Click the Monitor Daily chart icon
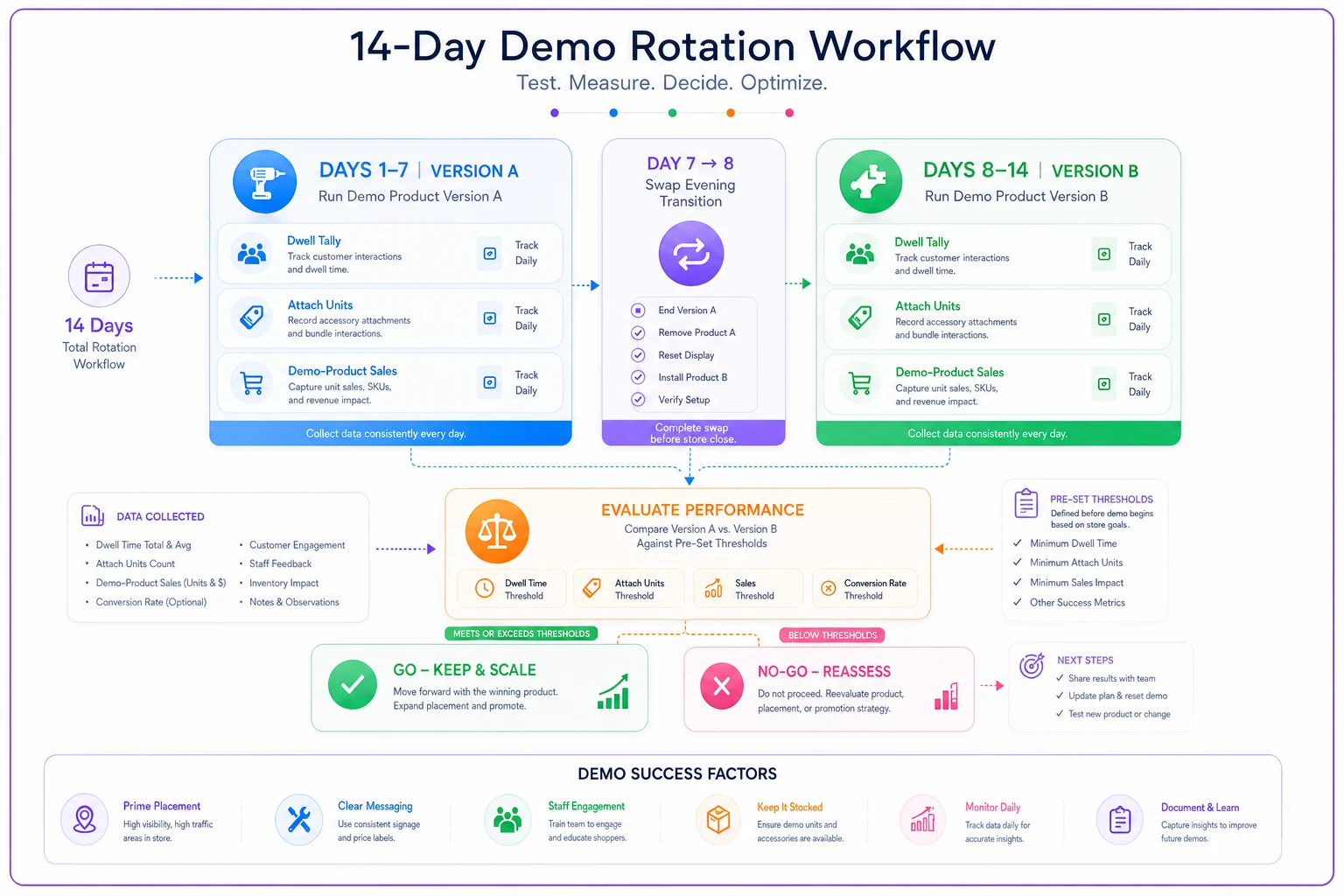1344x896 pixels. click(x=923, y=820)
